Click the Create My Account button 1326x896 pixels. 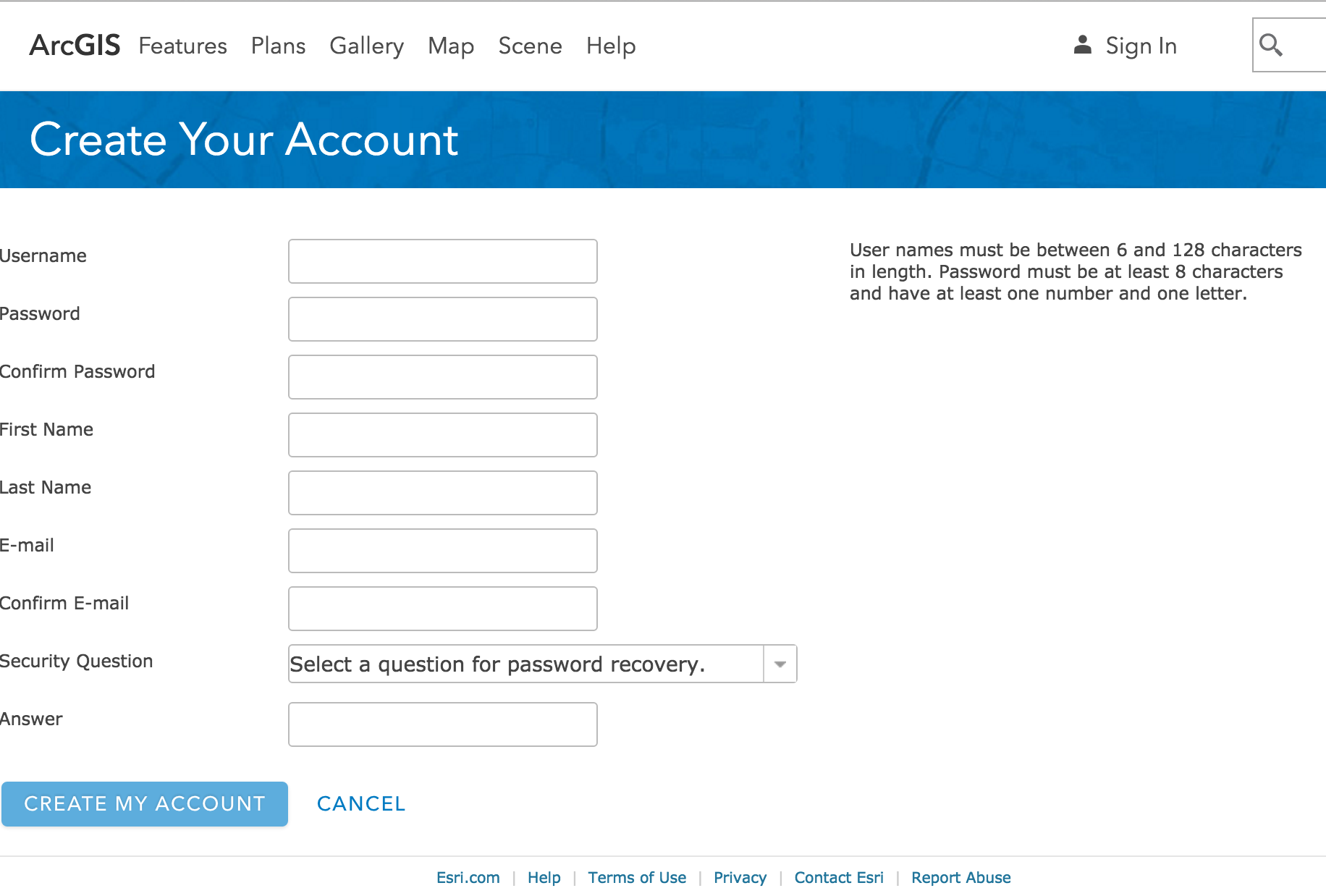[145, 803]
